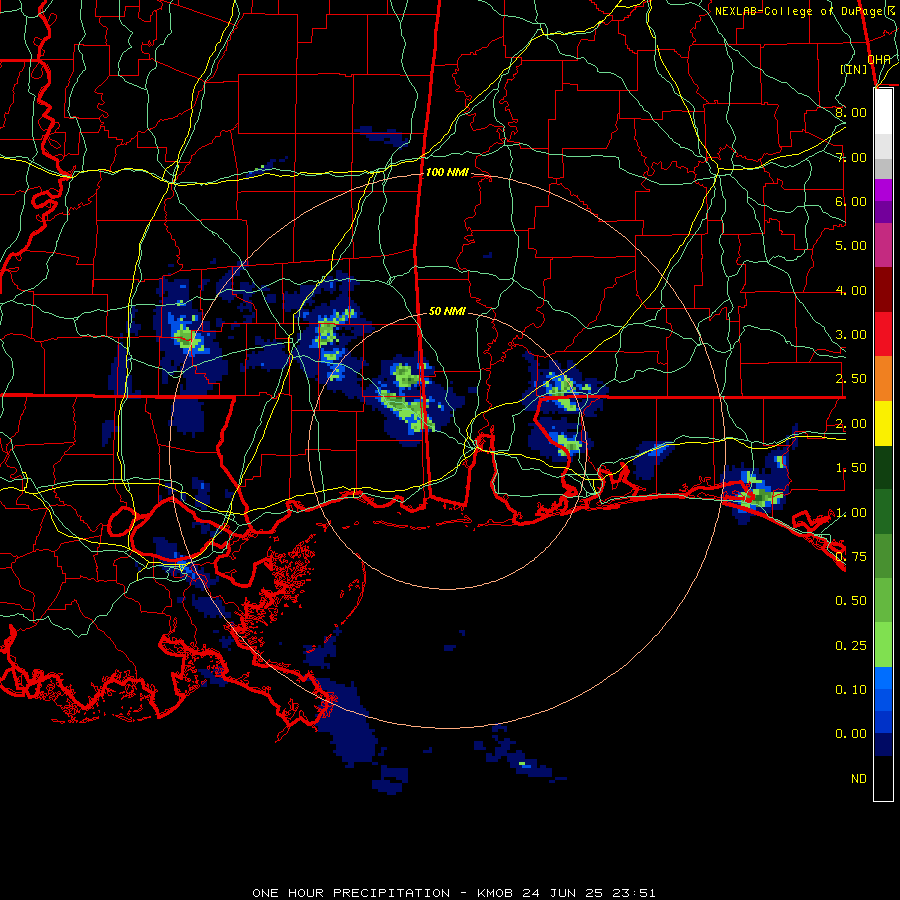Click the '0.00' legend value

pos(851,734)
